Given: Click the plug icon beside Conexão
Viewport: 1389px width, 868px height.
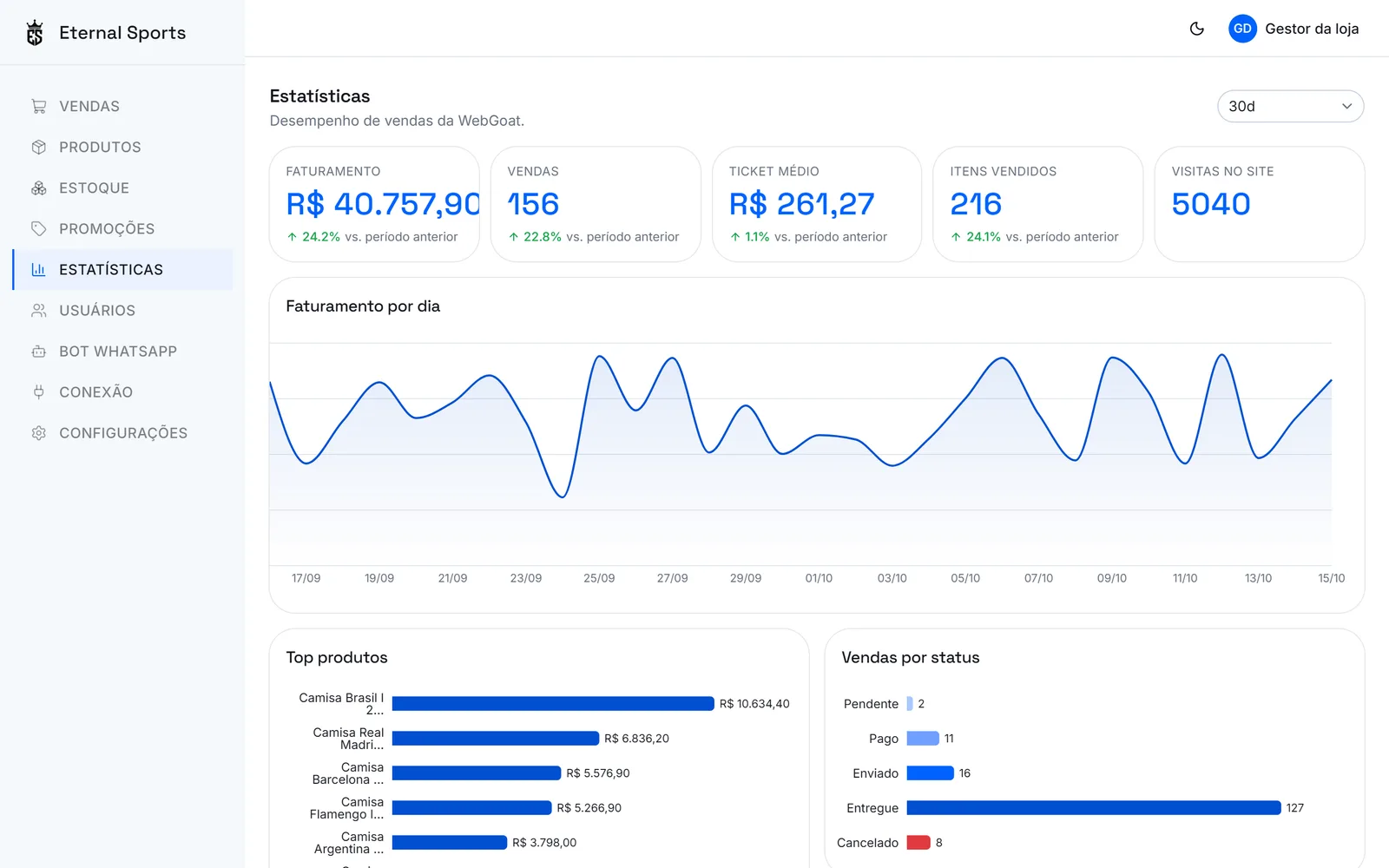Looking at the screenshot, I should 39,392.
